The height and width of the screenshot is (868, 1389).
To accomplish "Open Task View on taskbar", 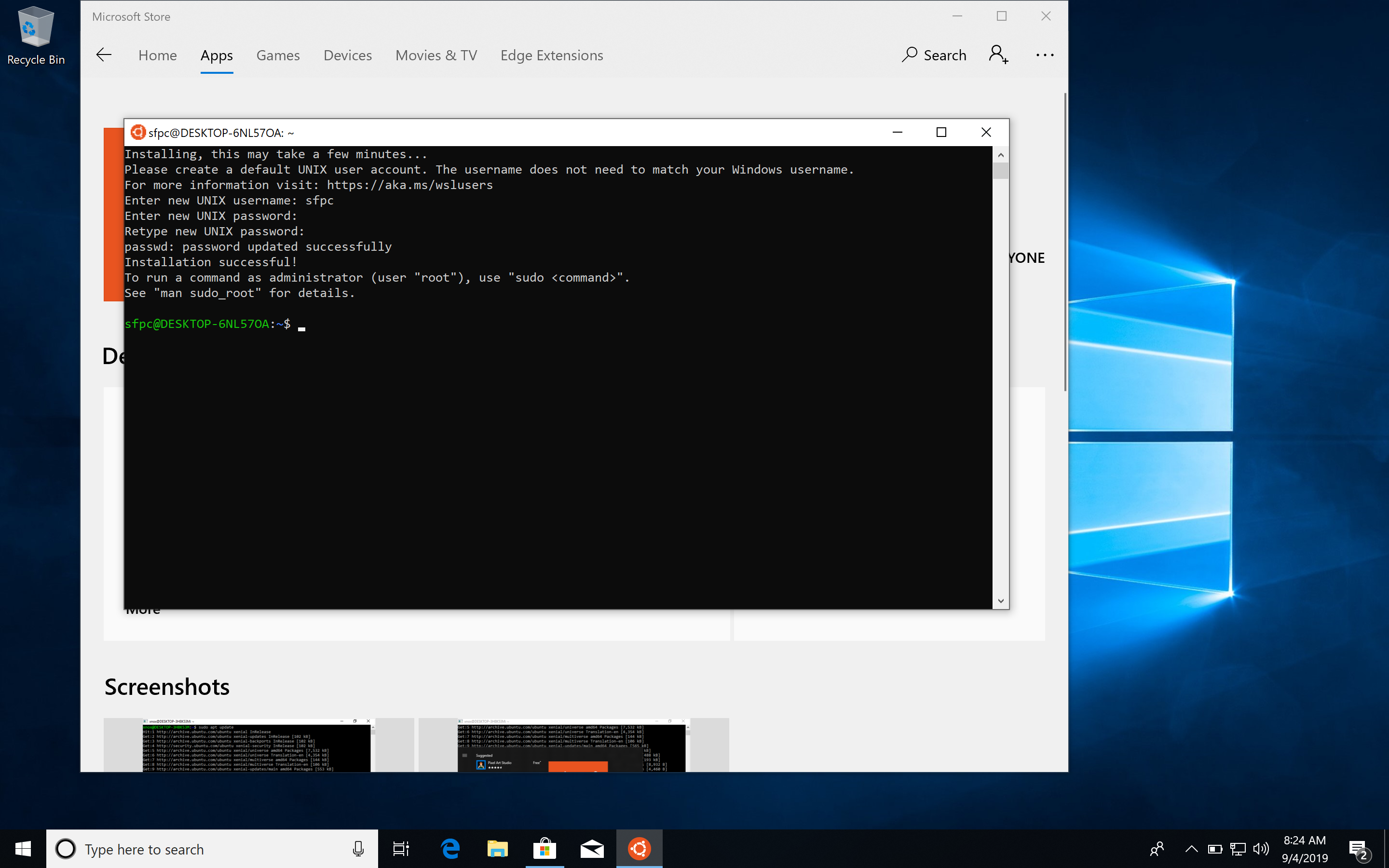I will coord(401,849).
